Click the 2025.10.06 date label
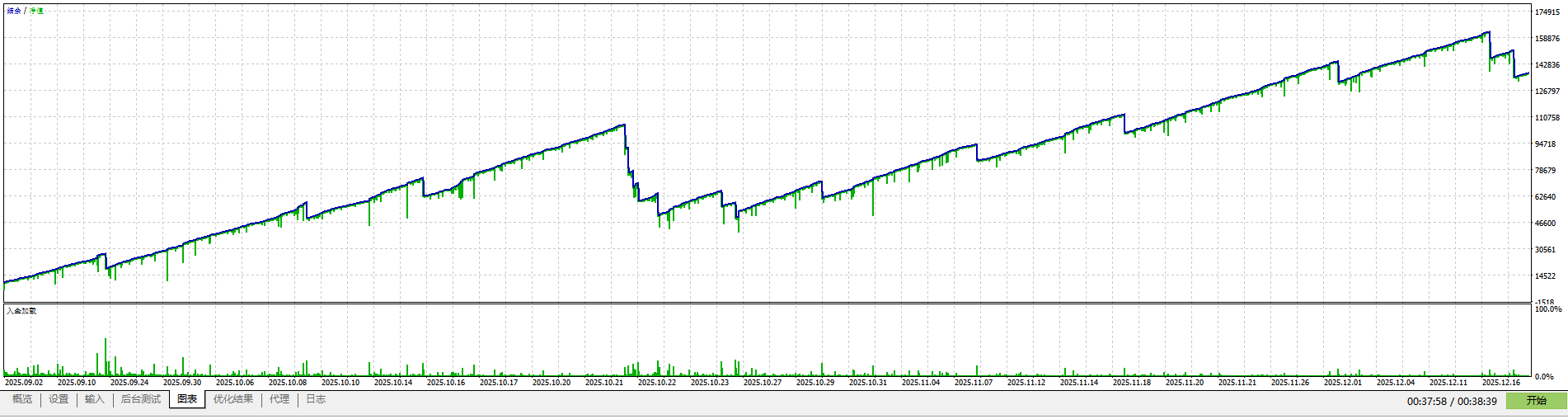 click(235, 383)
